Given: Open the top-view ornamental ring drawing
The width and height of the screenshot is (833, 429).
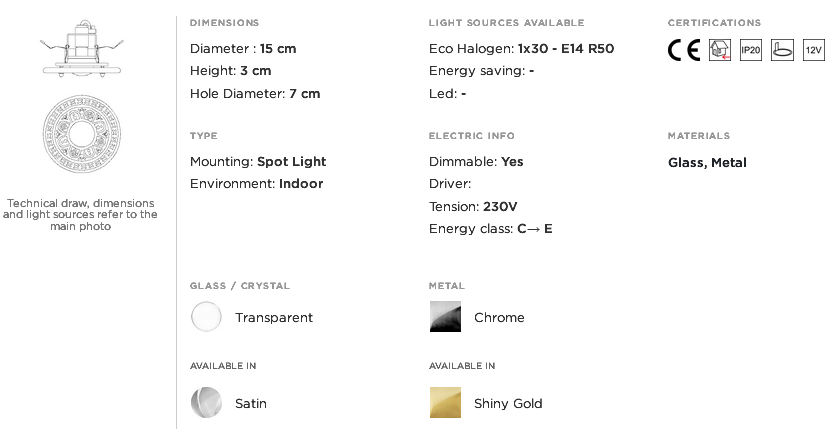Looking at the screenshot, I should 82,134.
